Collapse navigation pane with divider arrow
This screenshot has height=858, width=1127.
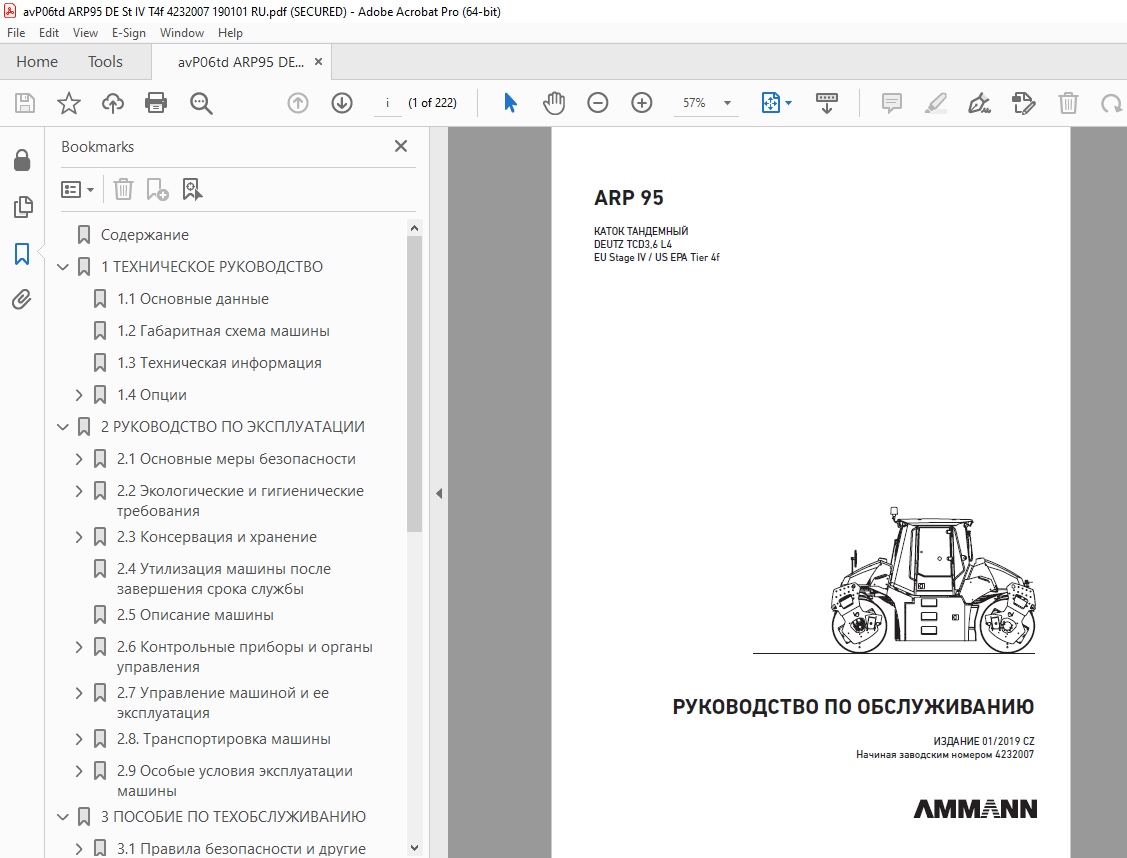point(438,494)
